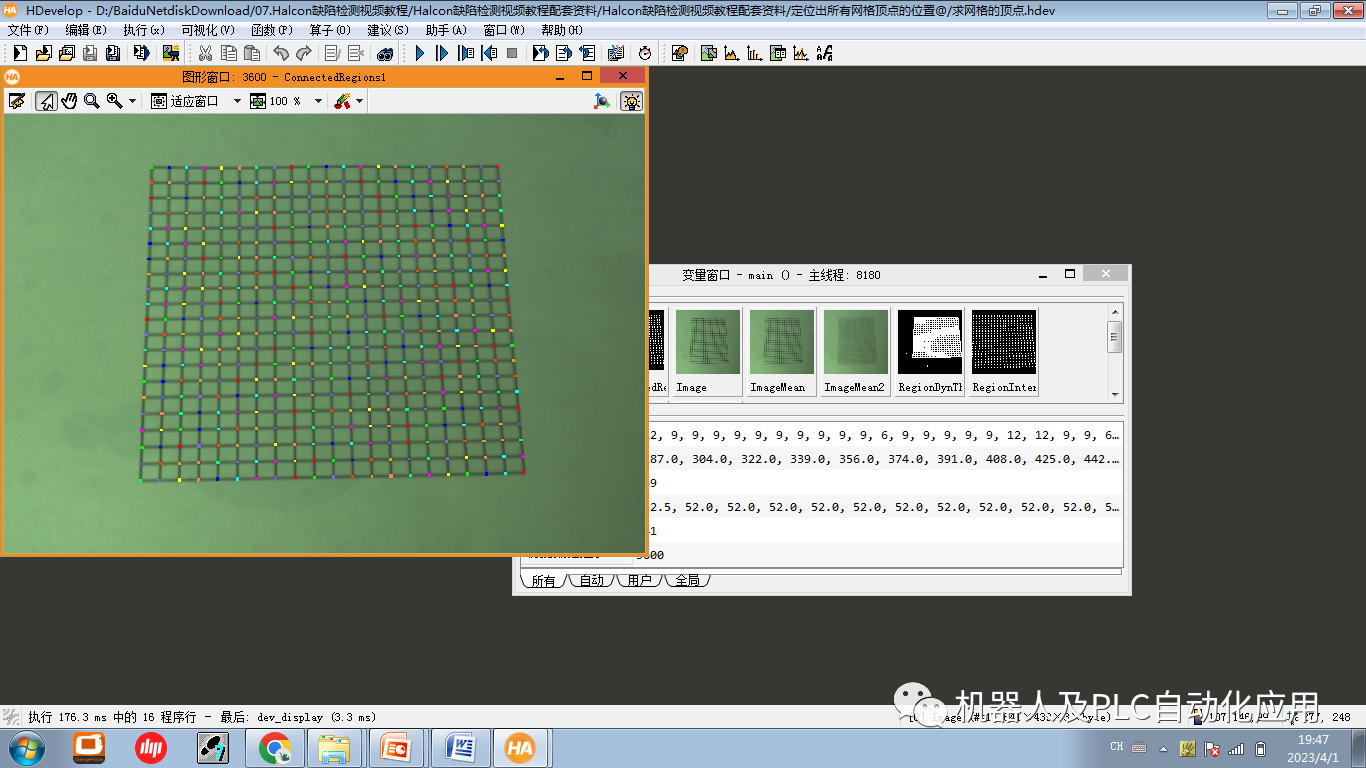Click the Paste clipboard icon
The image size is (1366, 768).
click(252, 52)
